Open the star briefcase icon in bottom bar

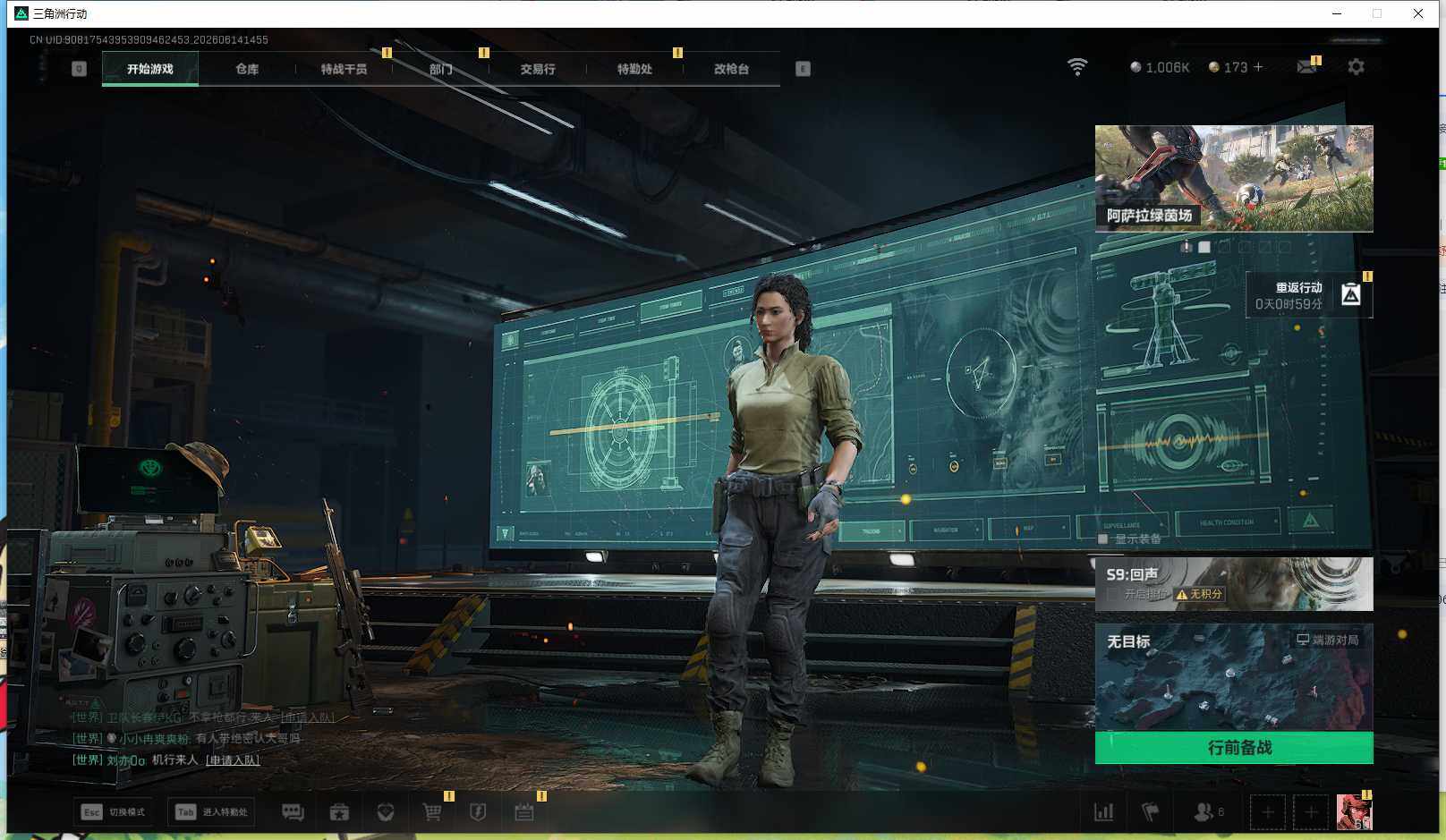tap(339, 812)
